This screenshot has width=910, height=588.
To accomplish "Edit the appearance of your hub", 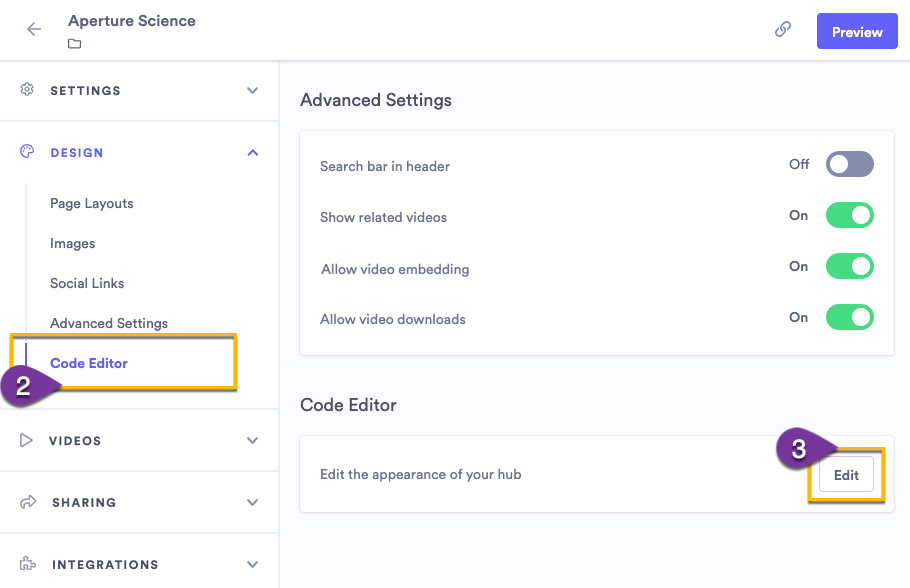I will point(846,475).
